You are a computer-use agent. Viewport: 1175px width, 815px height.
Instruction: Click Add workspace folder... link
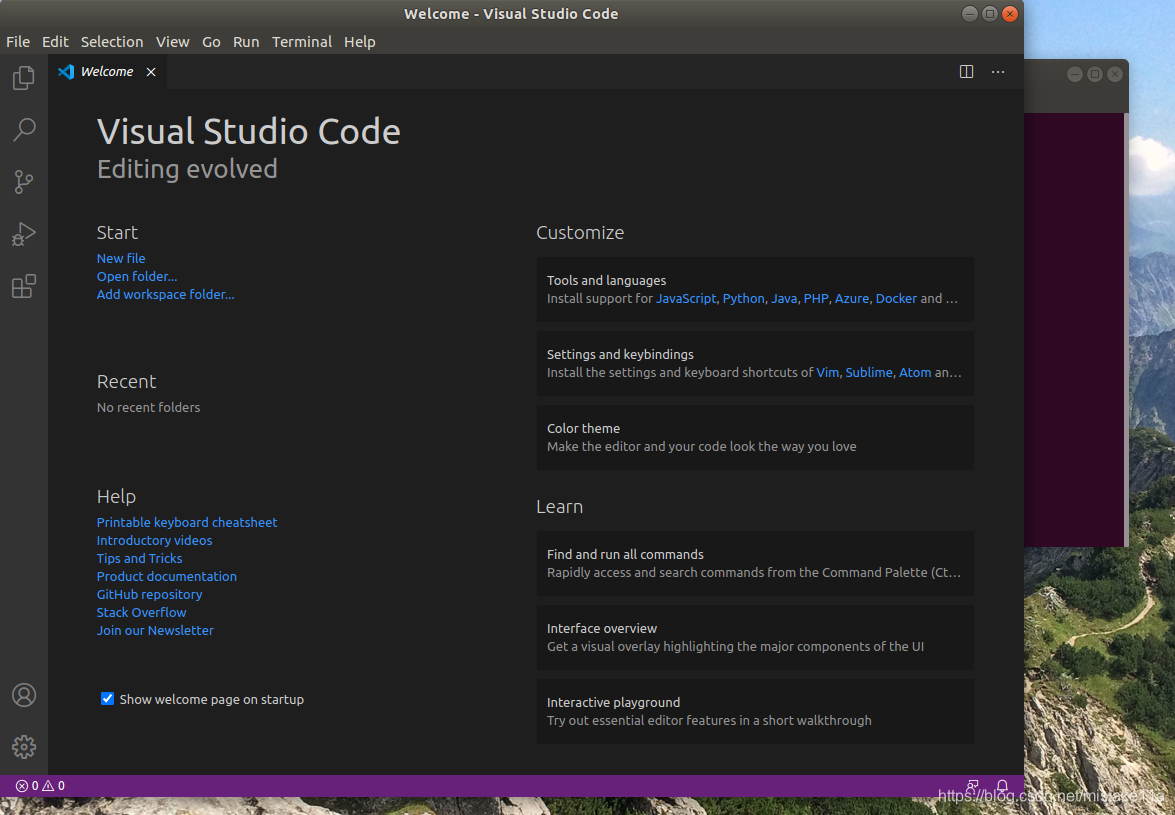[x=166, y=294]
